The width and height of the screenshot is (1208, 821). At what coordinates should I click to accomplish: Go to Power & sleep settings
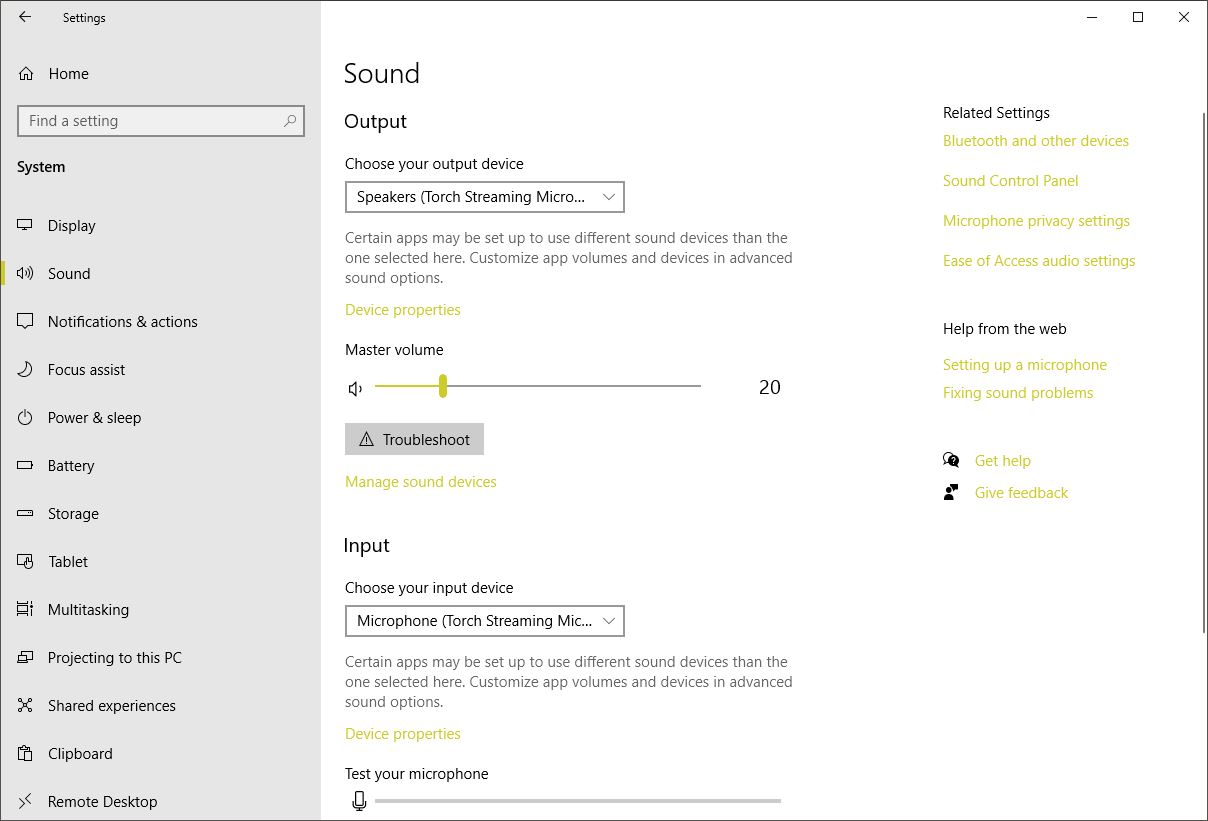pyautogui.click(x=94, y=418)
